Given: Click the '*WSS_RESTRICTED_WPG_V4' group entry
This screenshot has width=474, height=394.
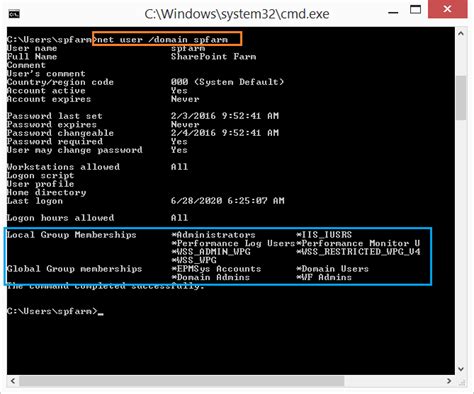Looking at the screenshot, I should (358, 252).
